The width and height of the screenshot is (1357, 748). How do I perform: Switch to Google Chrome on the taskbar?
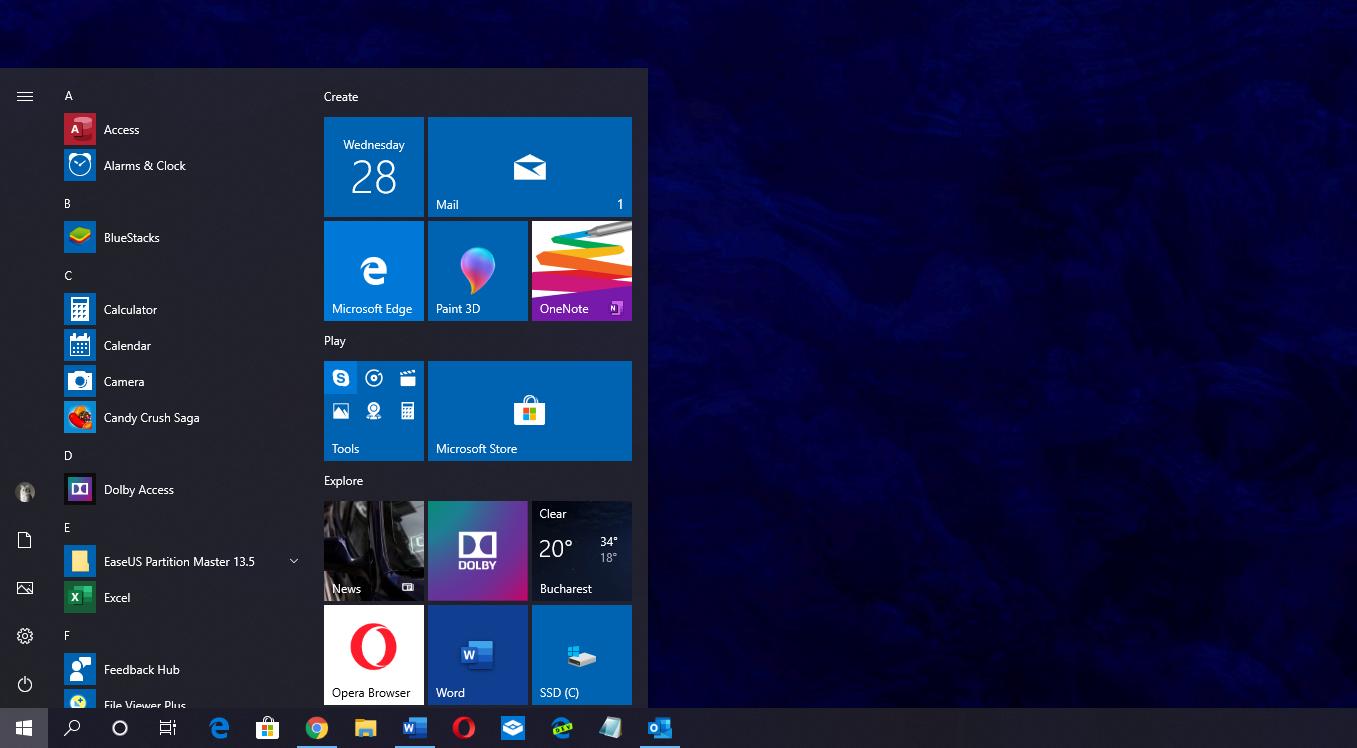coord(317,728)
